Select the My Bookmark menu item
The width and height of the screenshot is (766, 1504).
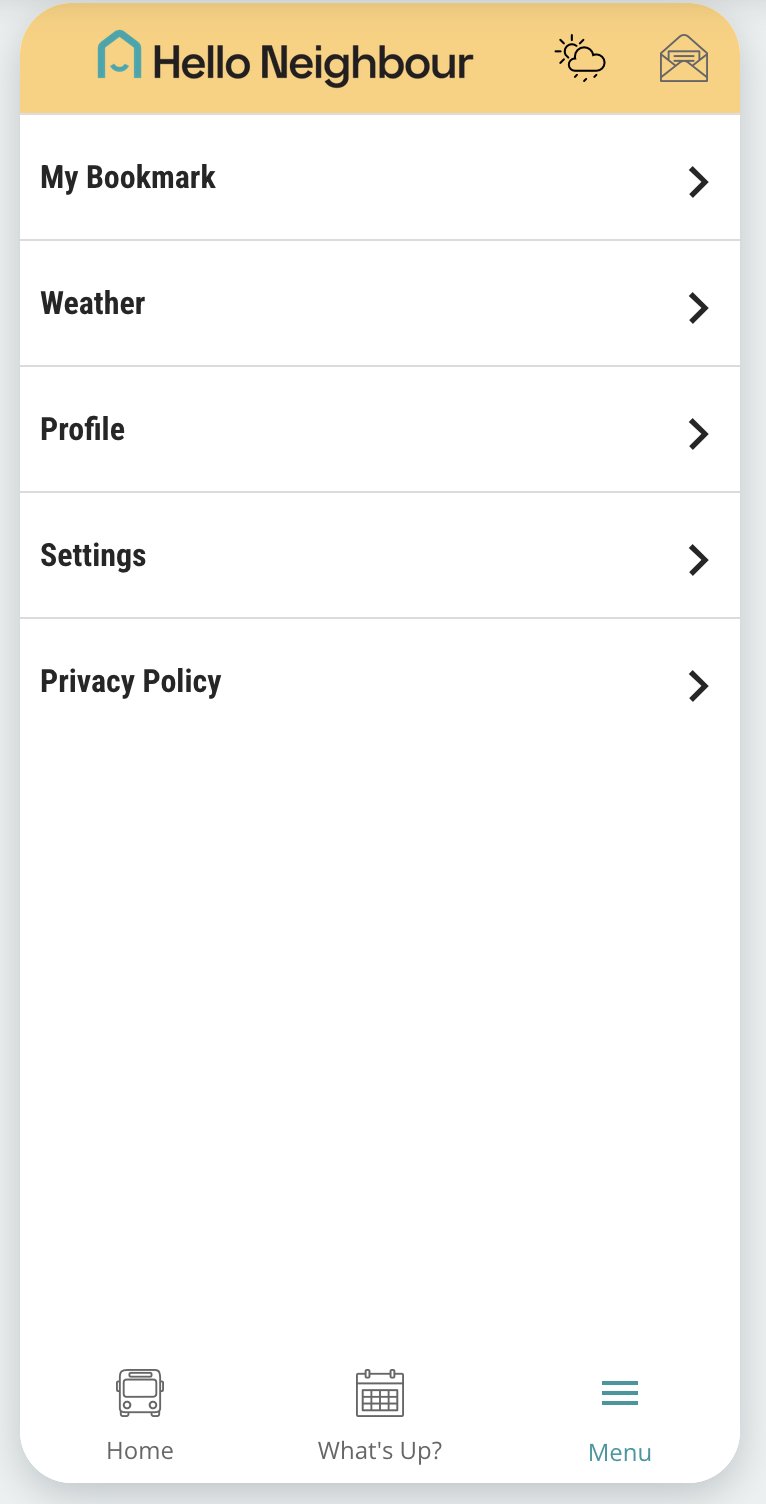click(x=128, y=178)
